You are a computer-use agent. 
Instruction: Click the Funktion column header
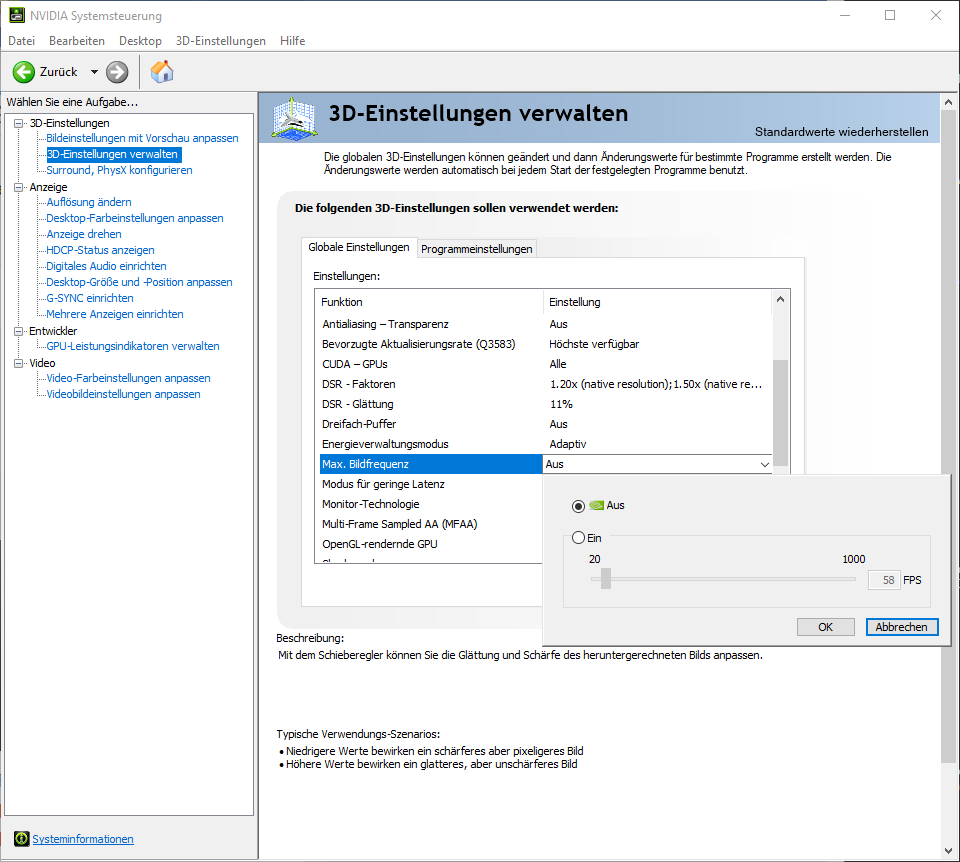click(x=431, y=302)
